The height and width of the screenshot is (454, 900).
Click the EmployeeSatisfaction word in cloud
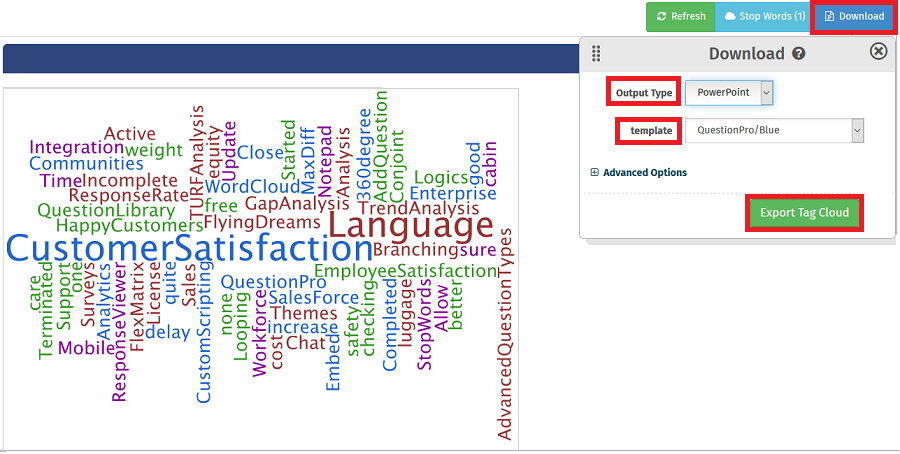[x=405, y=270]
